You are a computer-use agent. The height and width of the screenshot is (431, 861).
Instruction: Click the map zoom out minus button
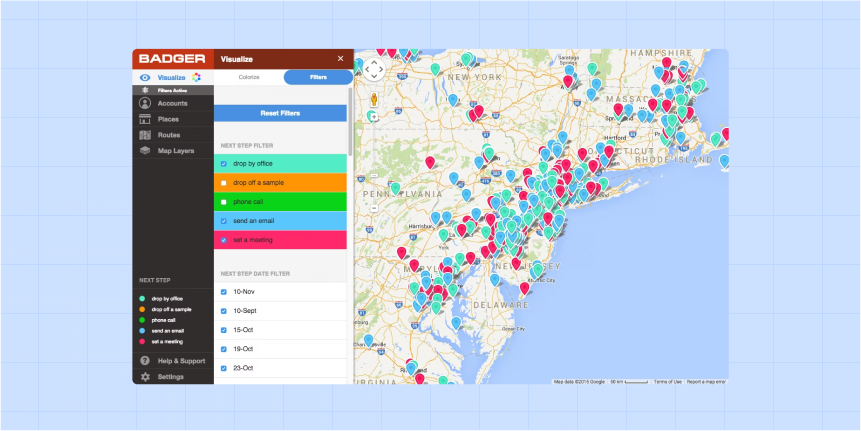[374, 209]
